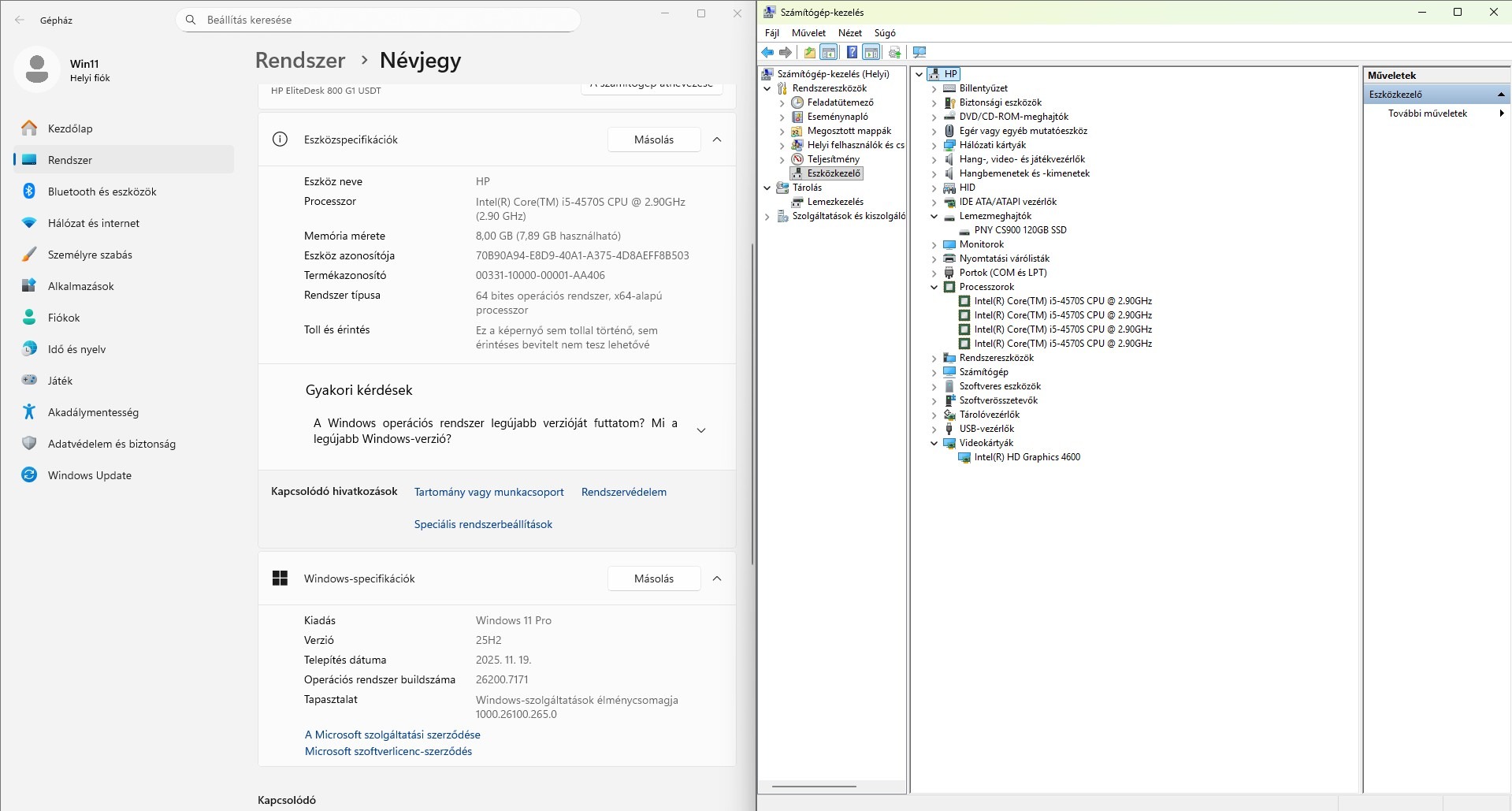This screenshot has height=811, width=1512.
Task: Open Eseménynapló in the console tree
Action: pos(838,117)
